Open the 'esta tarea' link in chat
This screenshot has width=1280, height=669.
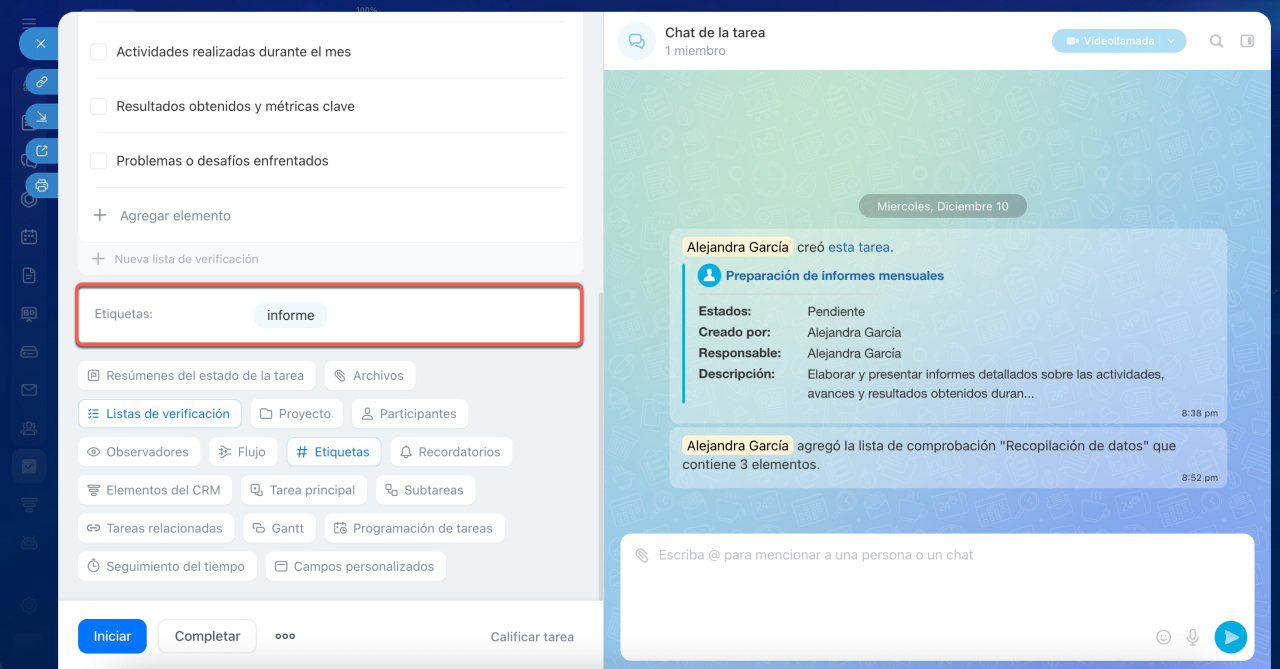[x=858, y=247]
